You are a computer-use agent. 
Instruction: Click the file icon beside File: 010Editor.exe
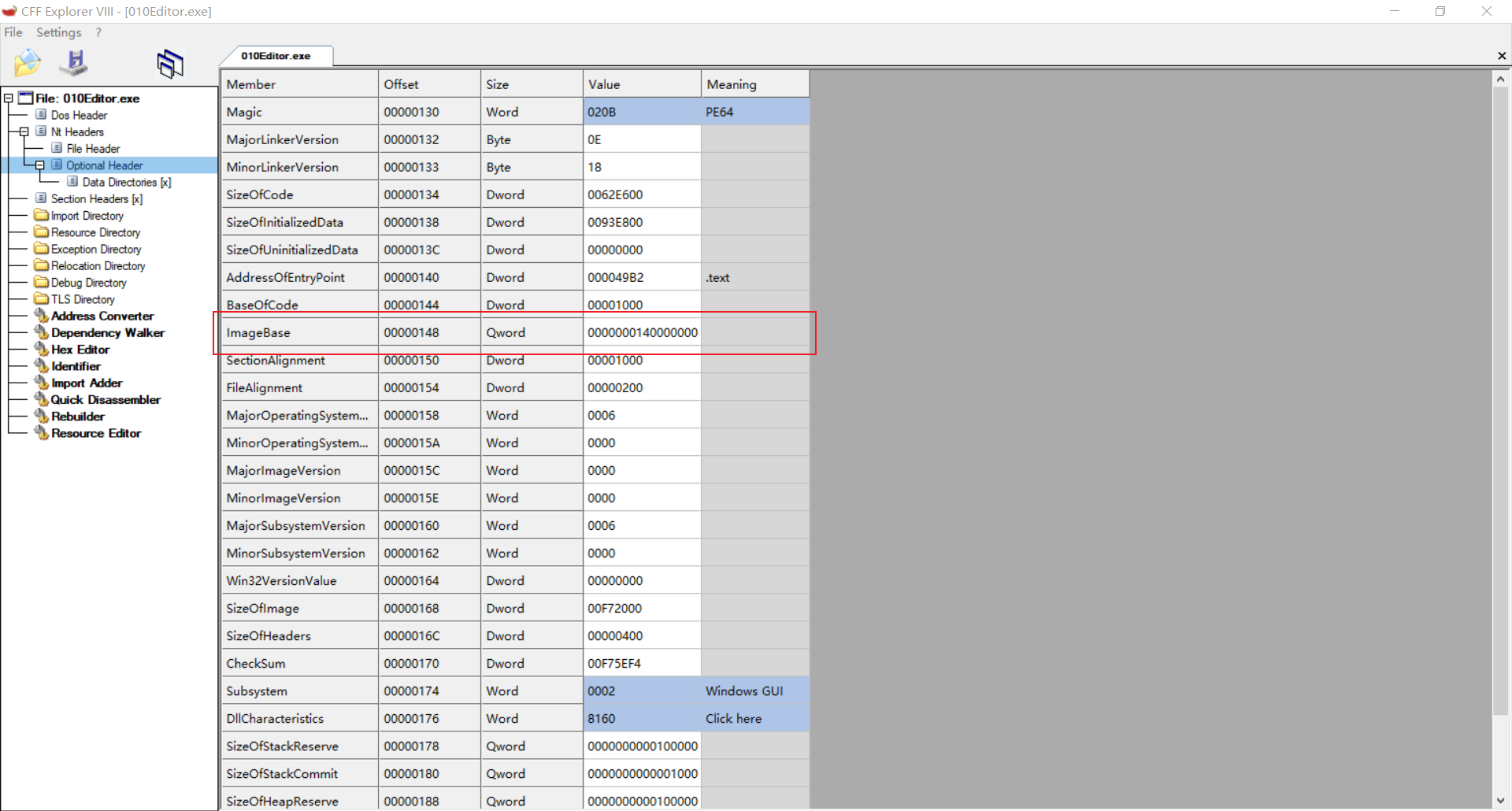pyautogui.click(x=26, y=98)
